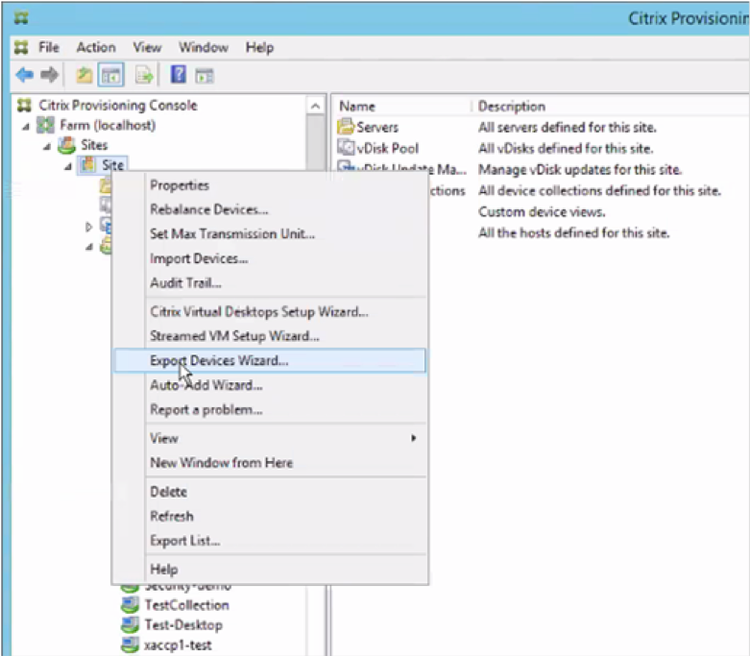Click the Citrix logo in the title bar
The width and height of the screenshot is (750, 656).
click(21, 18)
